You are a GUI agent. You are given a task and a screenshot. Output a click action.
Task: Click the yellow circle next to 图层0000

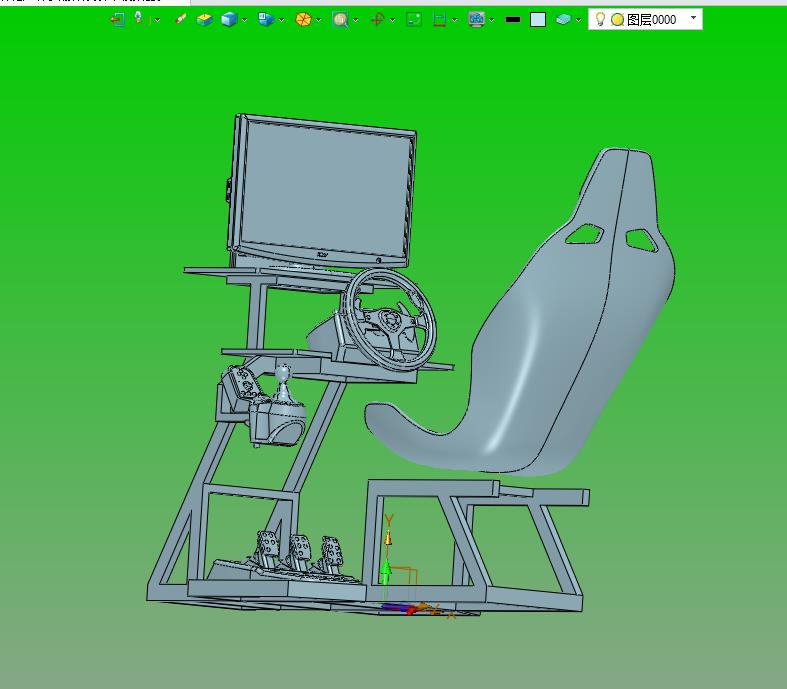pyautogui.click(x=617, y=20)
